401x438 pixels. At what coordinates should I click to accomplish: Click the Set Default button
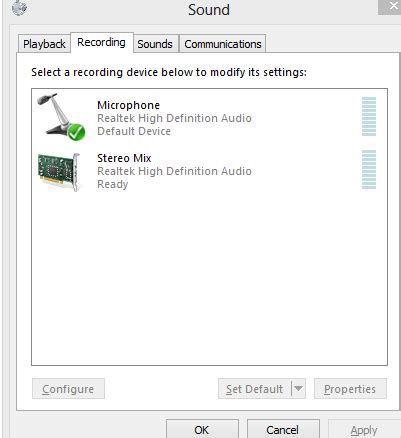[255, 388]
